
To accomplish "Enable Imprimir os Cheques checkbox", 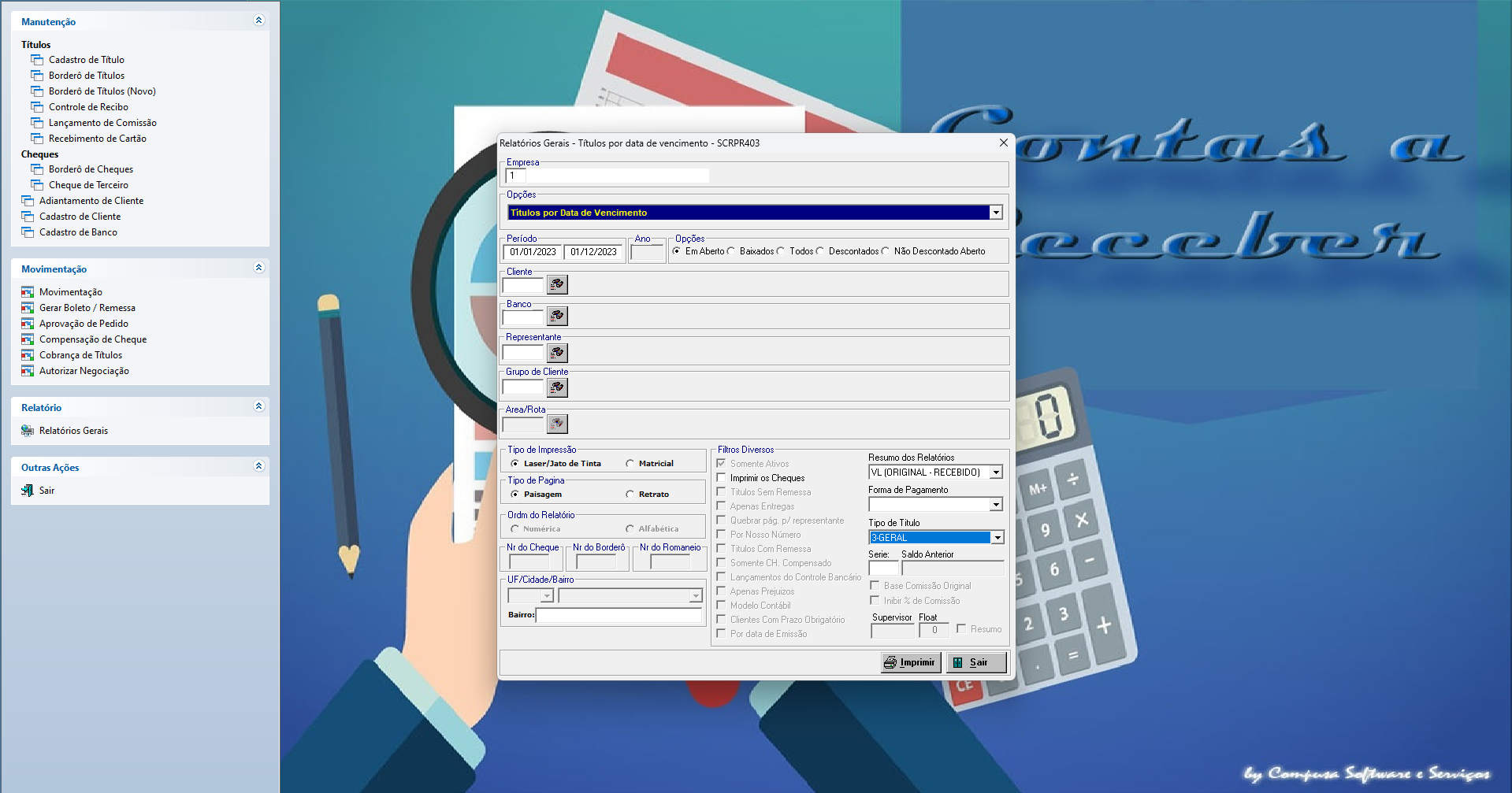I will point(721,478).
